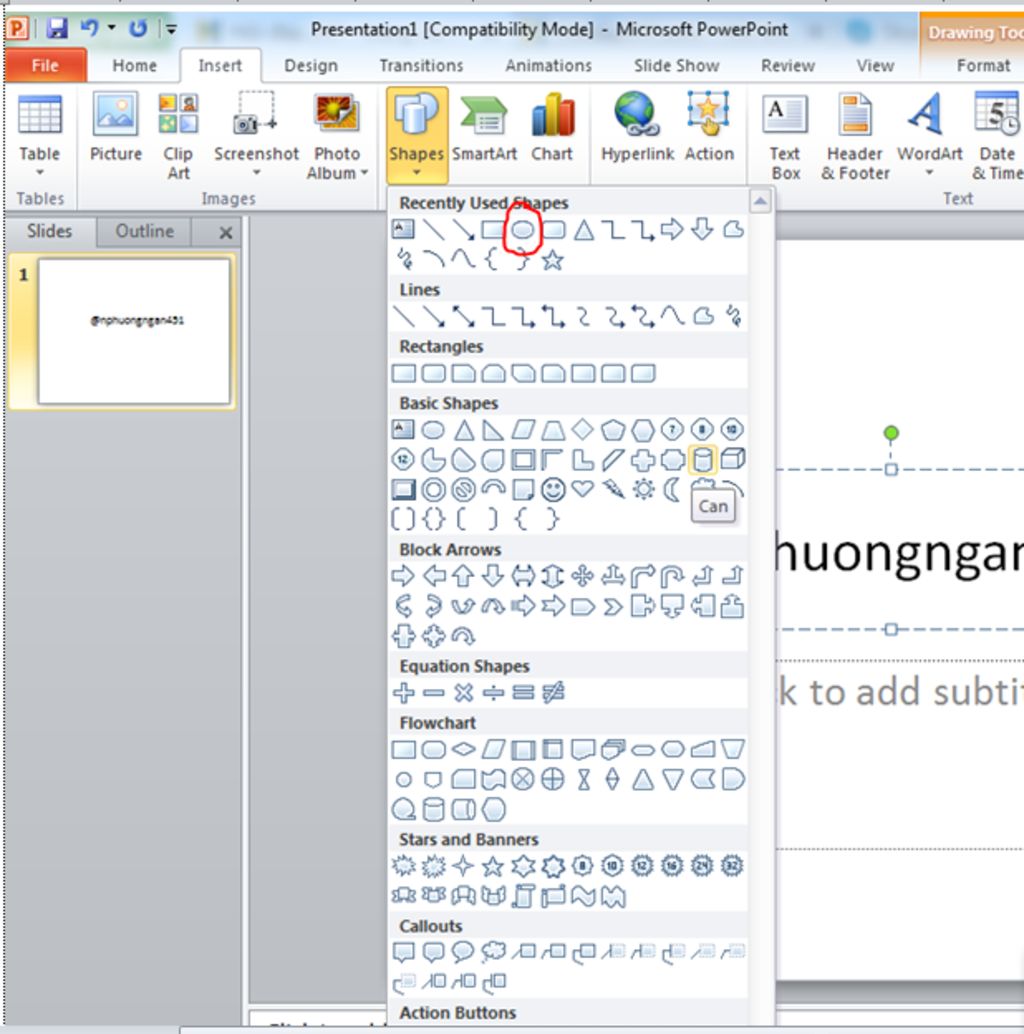Pick the Smiley Face shape
The width and height of the screenshot is (1024, 1034).
pyautogui.click(x=553, y=489)
